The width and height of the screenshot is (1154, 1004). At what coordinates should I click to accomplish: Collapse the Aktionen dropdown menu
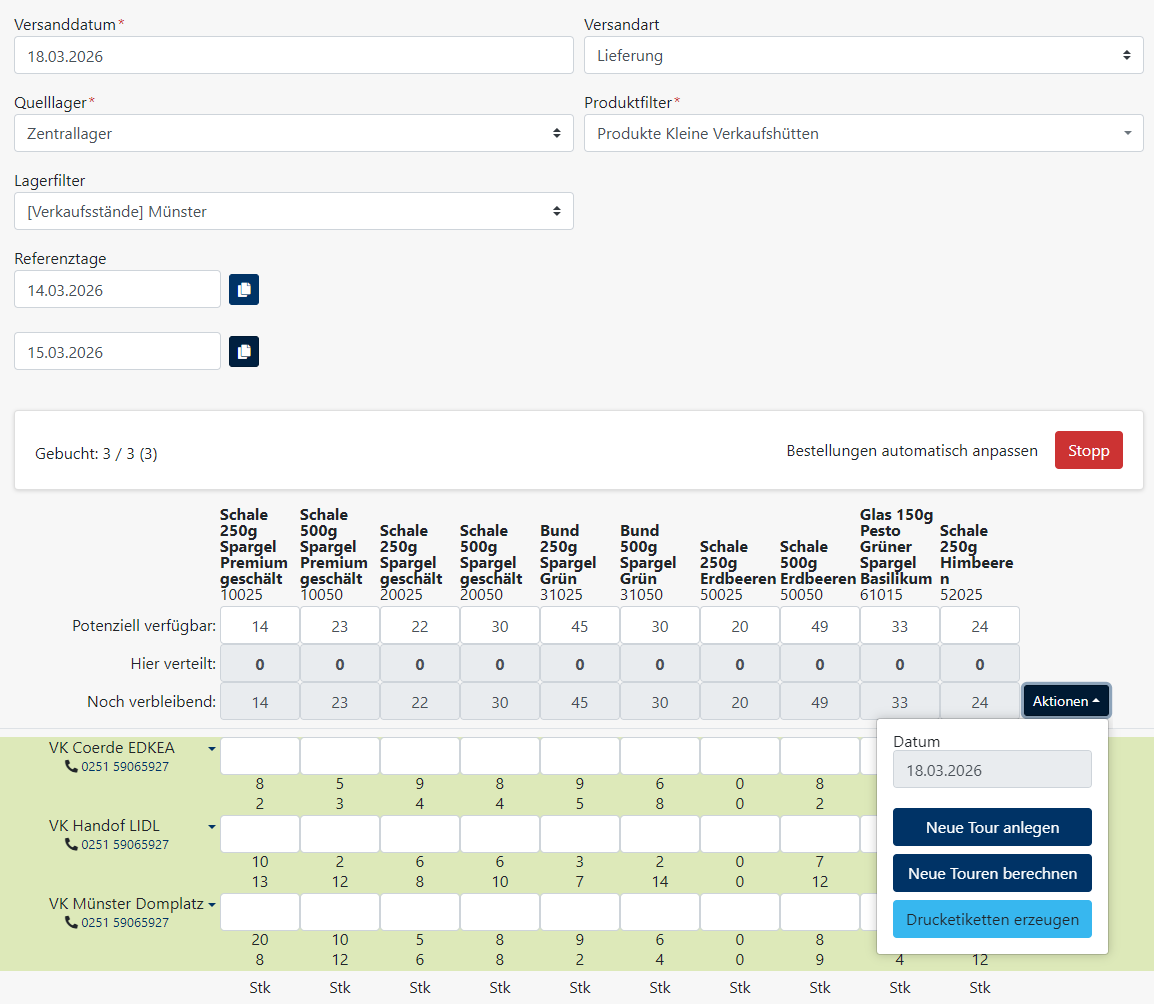pyautogui.click(x=1065, y=701)
